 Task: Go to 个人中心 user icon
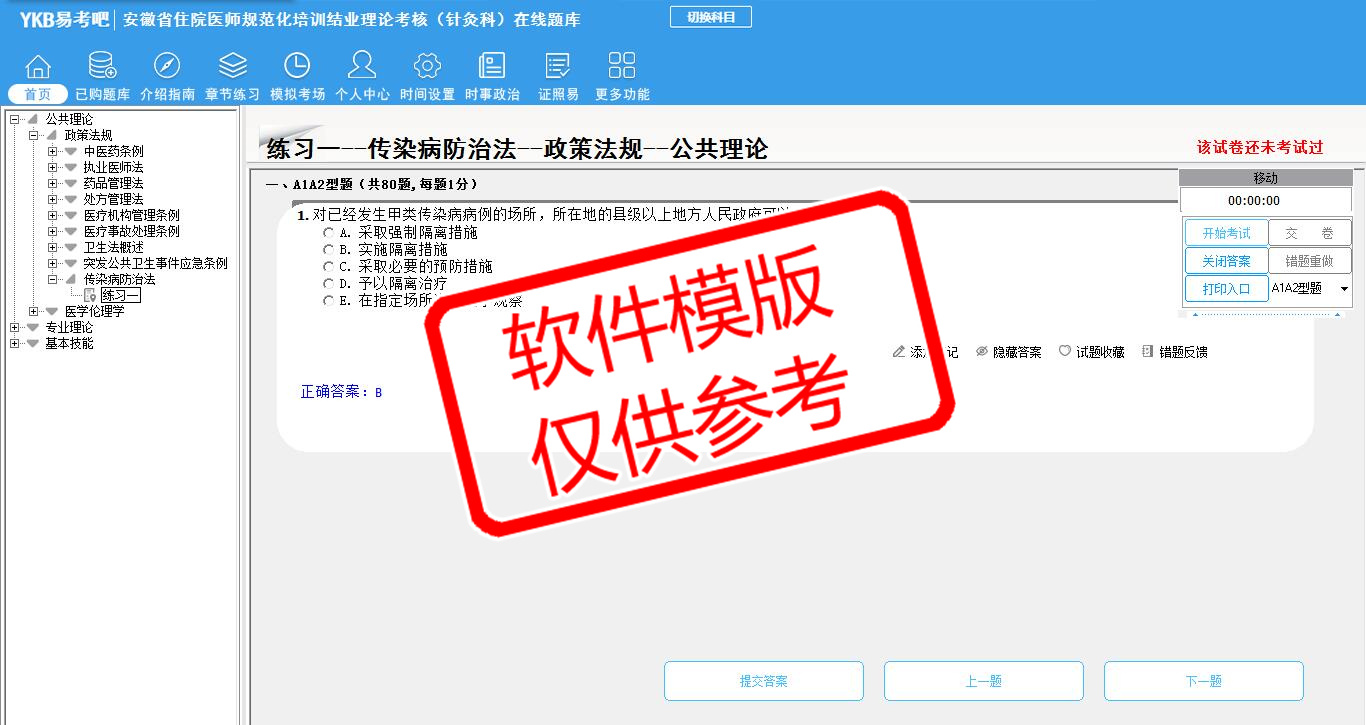click(362, 67)
